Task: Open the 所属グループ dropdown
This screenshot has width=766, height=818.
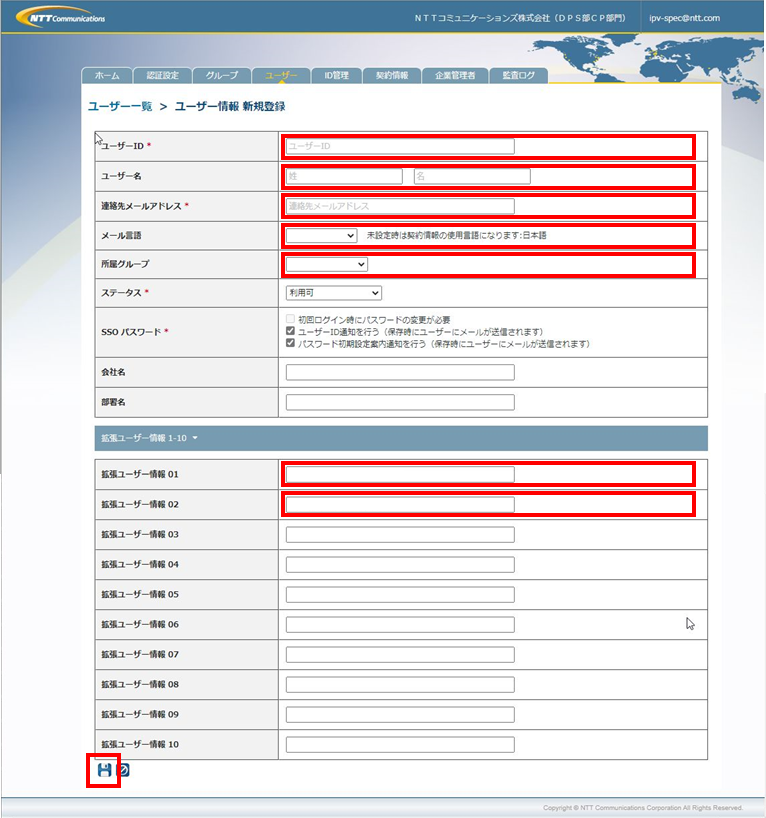Action: (327, 264)
